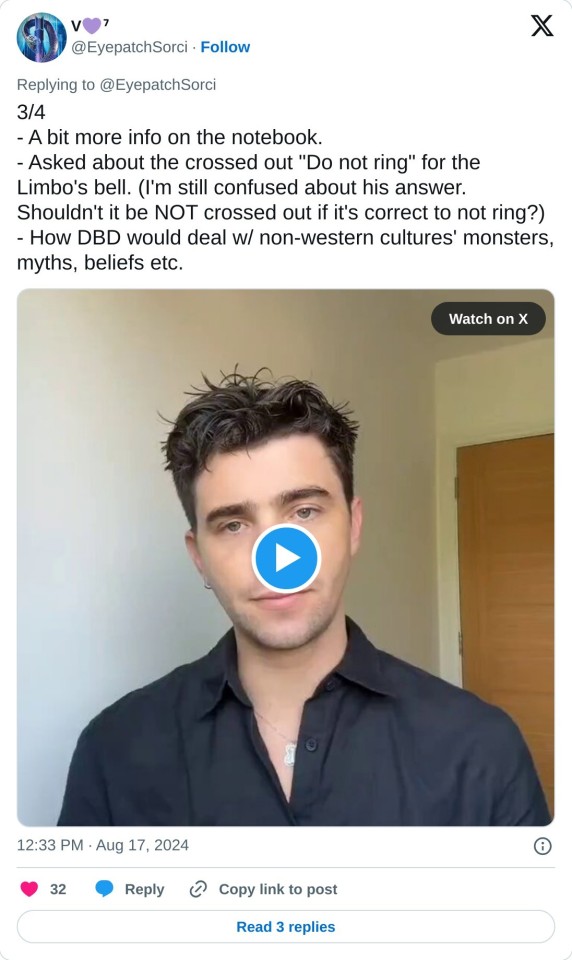The width and height of the screenshot is (572, 960).
Task: Click the 32 likes count
Action: pyautogui.click(x=58, y=889)
